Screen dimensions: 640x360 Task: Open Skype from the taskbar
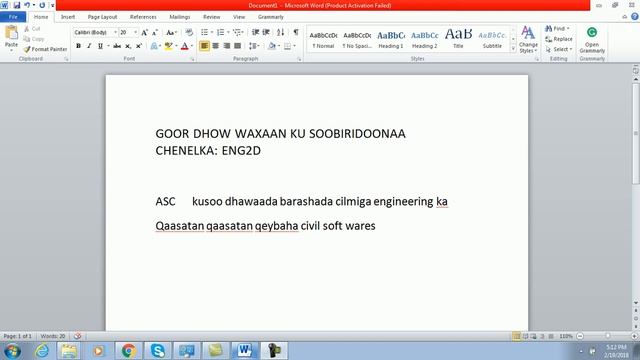point(158,351)
